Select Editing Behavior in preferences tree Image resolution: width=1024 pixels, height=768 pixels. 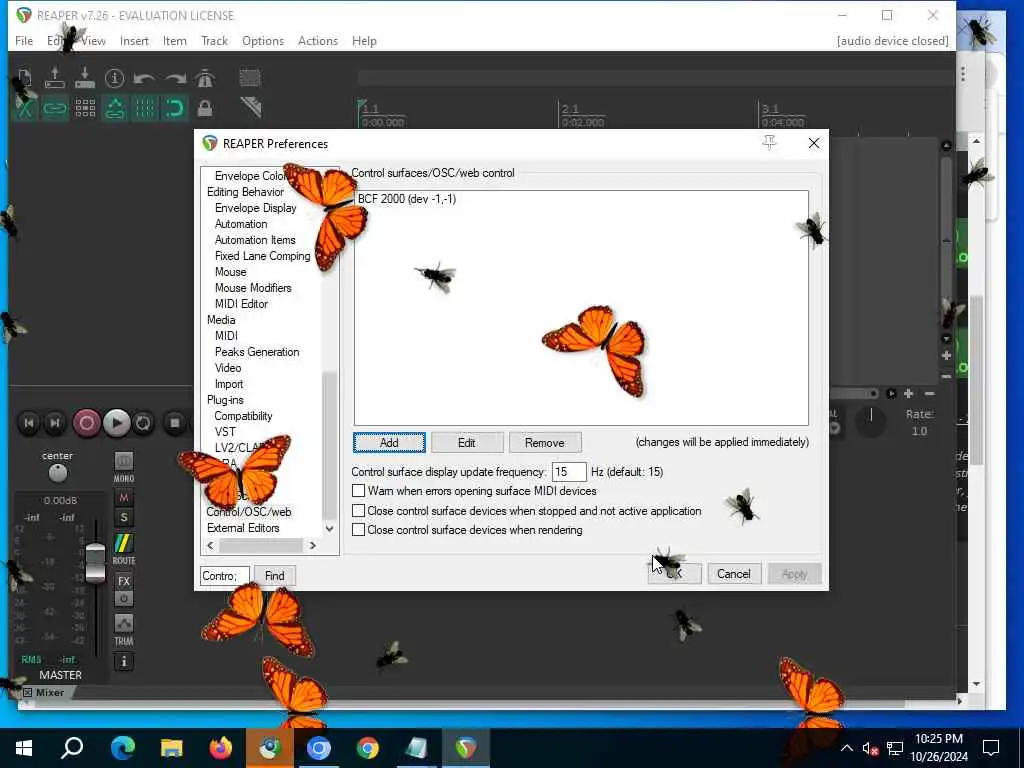pos(246,192)
